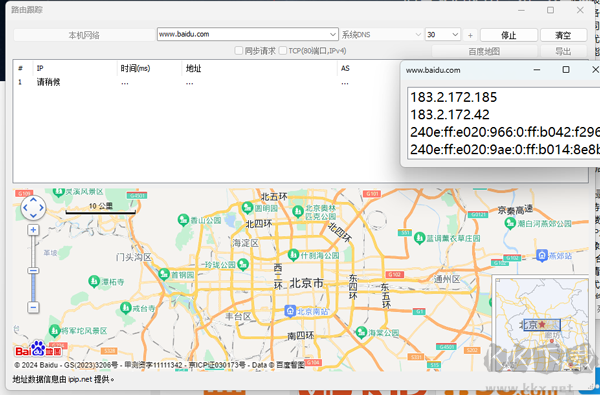Click the 首钢园 marker
Screen dimensions: 600x395
point(164,274)
